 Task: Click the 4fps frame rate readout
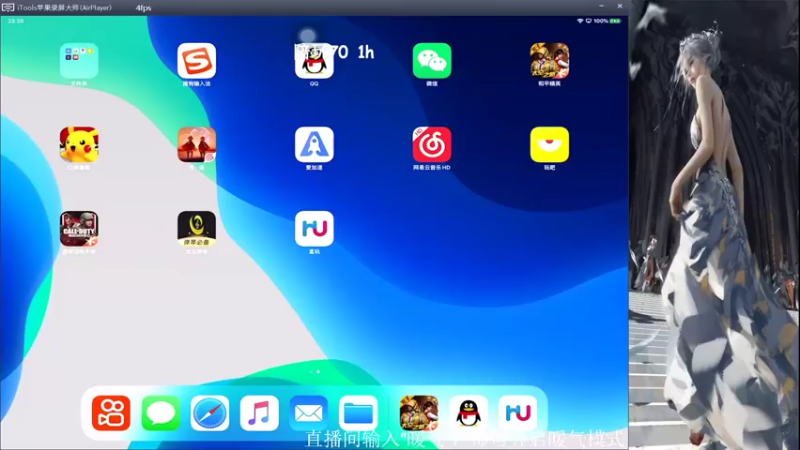pyautogui.click(x=143, y=8)
